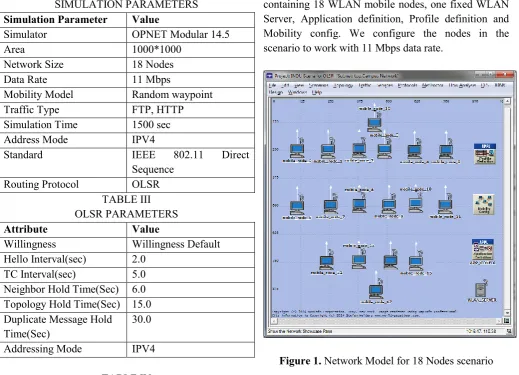The width and height of the screenshot is (519, 375).
Task: Click the 'Show the Network Showcase Pane' status text
Action: (x=299, y=331)
